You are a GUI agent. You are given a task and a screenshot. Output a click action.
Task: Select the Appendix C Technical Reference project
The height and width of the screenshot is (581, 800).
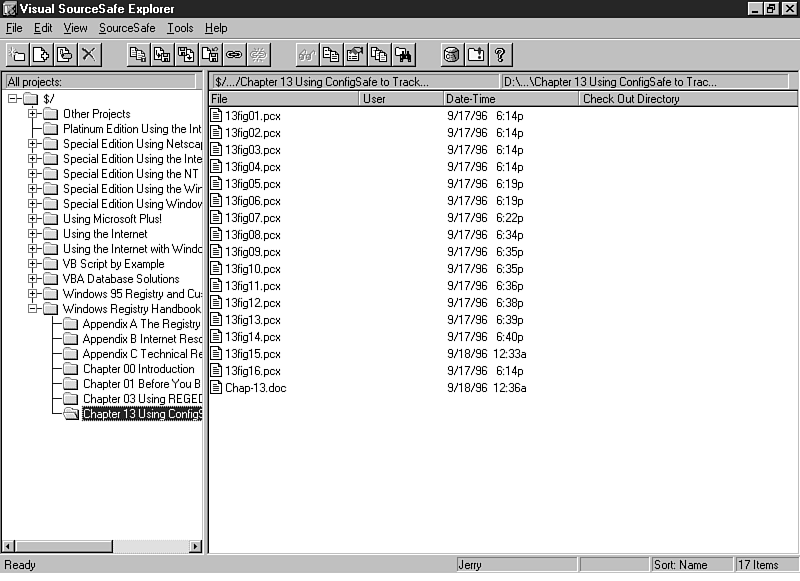(142, 354)
